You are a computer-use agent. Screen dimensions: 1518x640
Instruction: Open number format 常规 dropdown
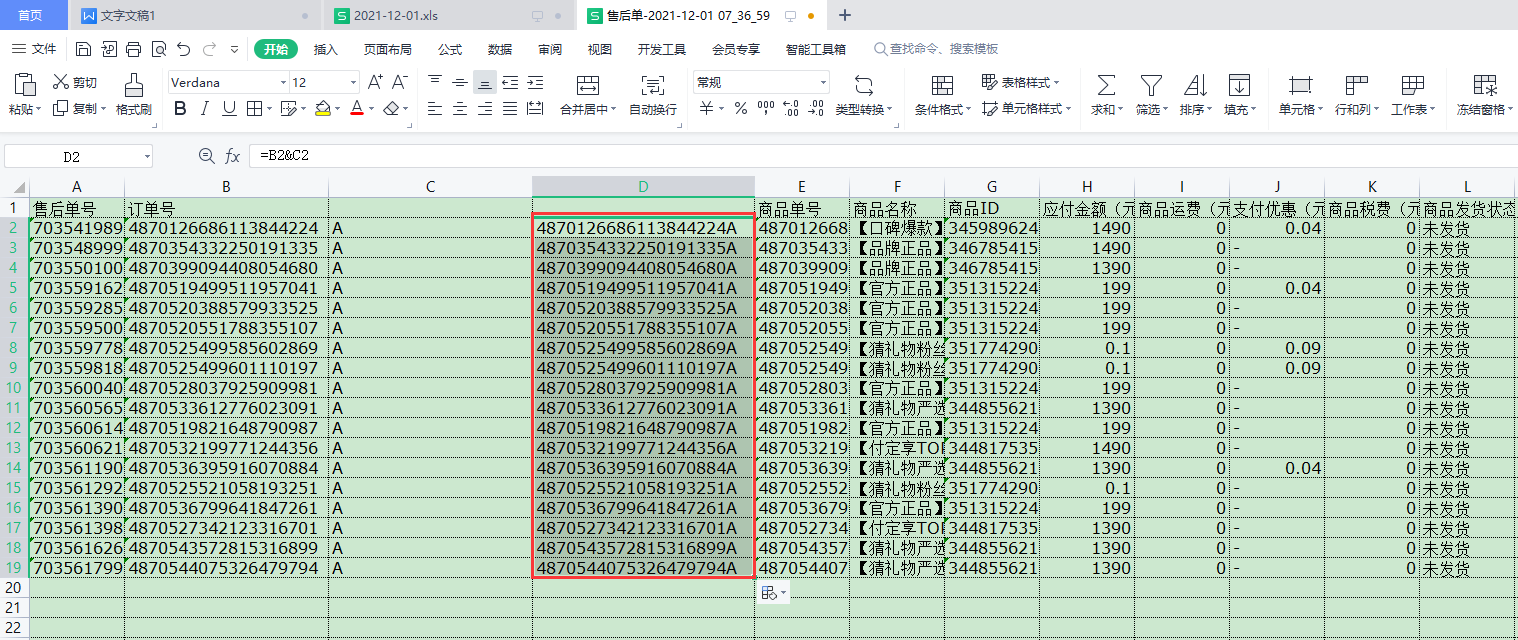pyautogui.click(x=823, y=82)
